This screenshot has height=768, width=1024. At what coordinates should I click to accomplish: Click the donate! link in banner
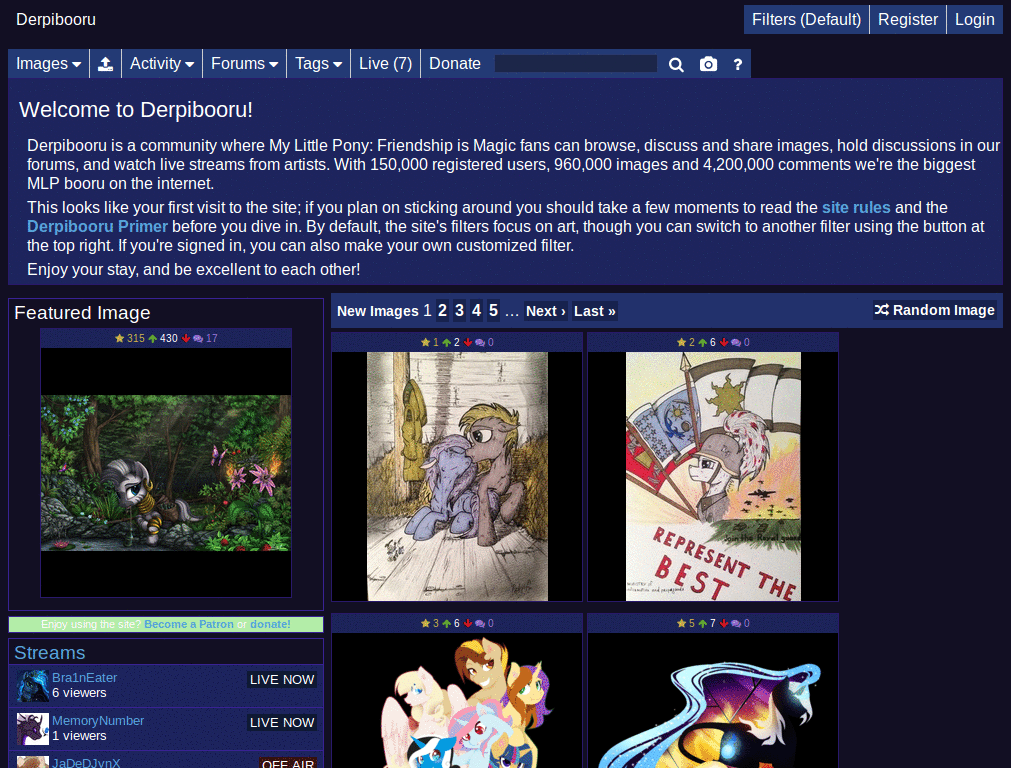pos(270,624)
